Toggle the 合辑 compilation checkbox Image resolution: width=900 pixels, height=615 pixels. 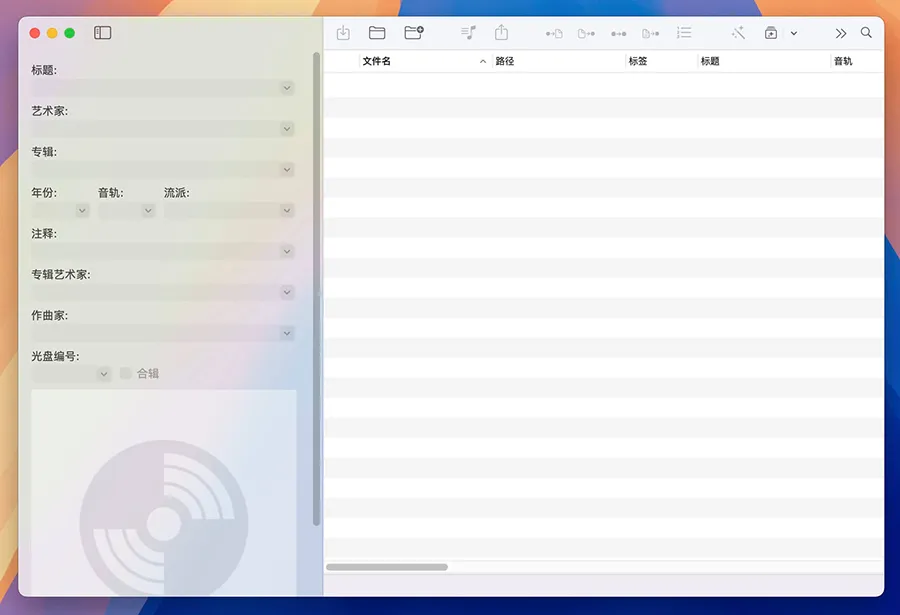126,373
